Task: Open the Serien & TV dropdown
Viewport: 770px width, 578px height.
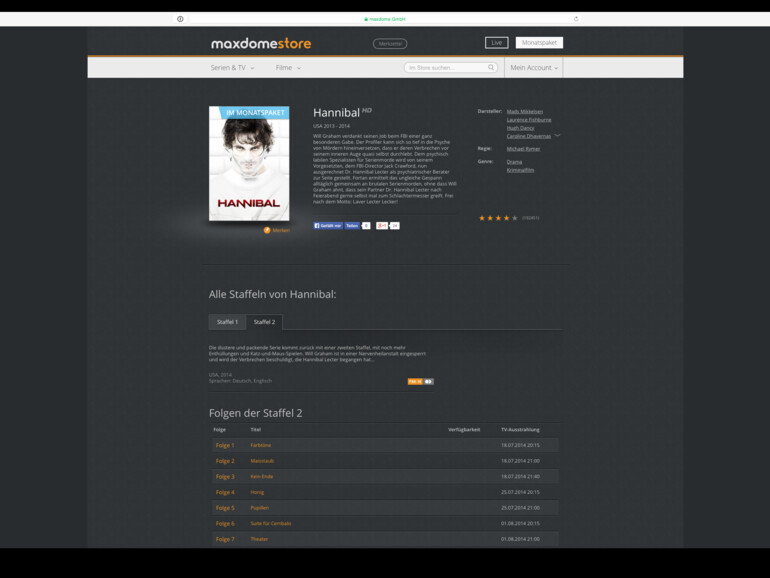Action: tap(232, 68)
